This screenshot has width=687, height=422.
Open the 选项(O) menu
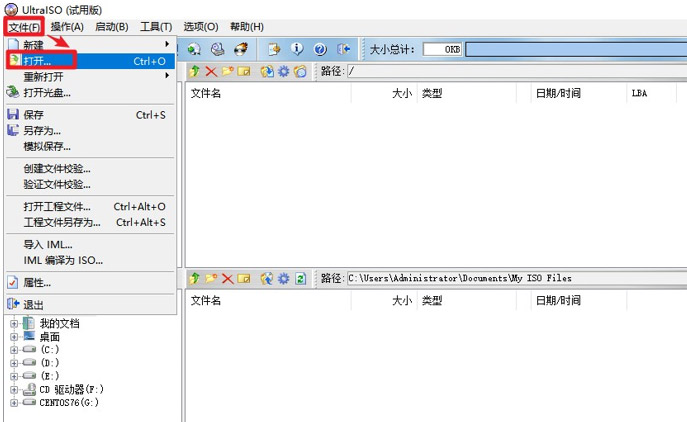click(201, 27)
